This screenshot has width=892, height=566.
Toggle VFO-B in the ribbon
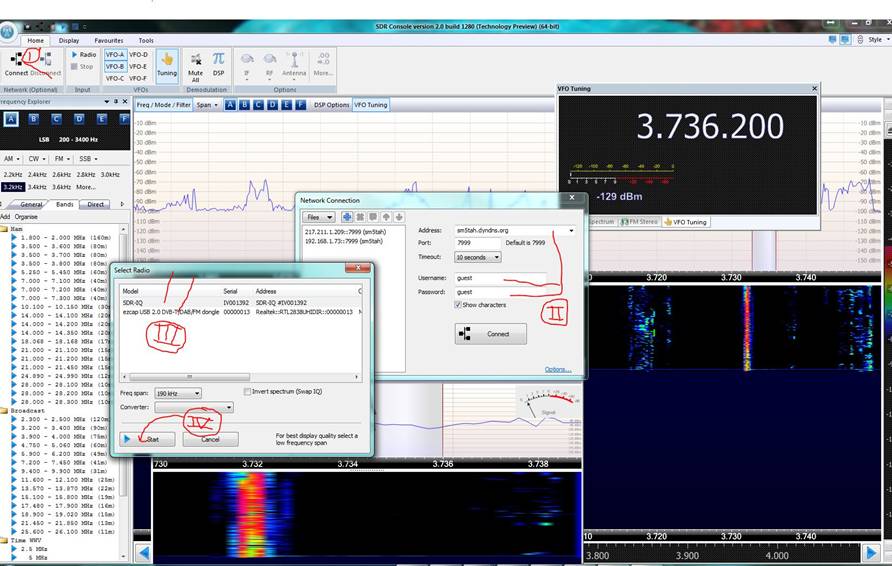pos(114,67)
